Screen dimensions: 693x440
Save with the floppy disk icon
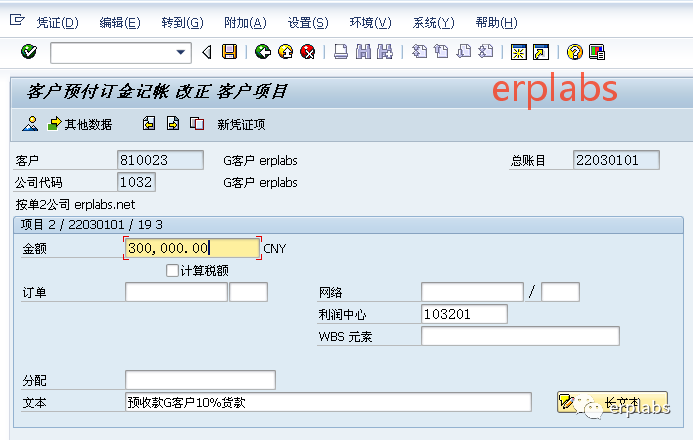click(229, 52)
